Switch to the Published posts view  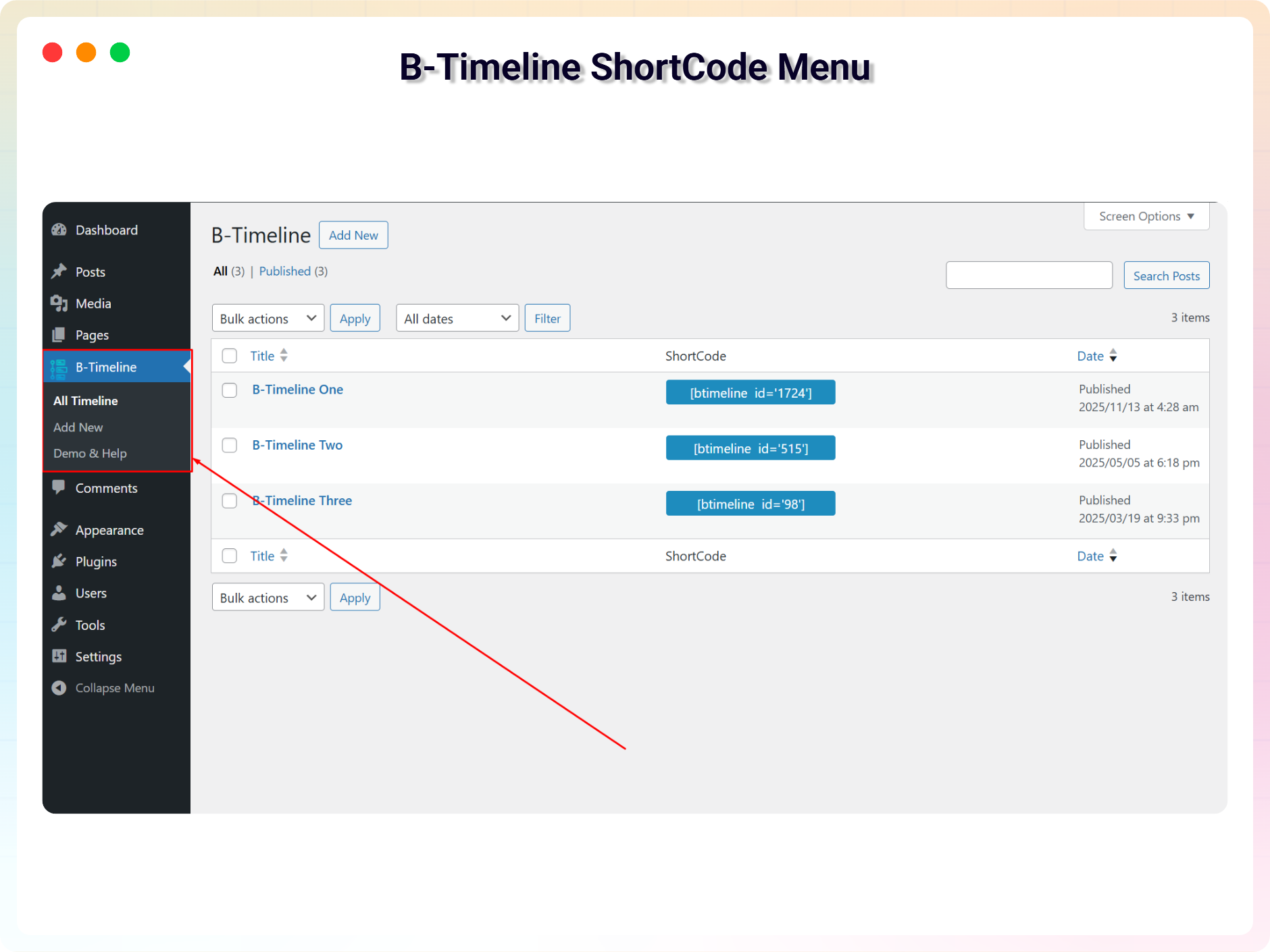(x=284, y=271)
